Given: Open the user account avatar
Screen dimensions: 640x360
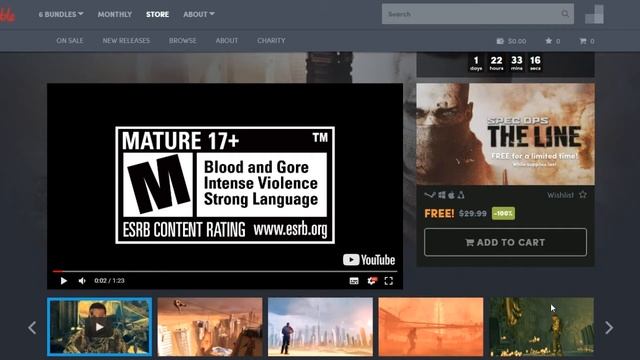Looking at the screenshot, I should click(594, 14).
